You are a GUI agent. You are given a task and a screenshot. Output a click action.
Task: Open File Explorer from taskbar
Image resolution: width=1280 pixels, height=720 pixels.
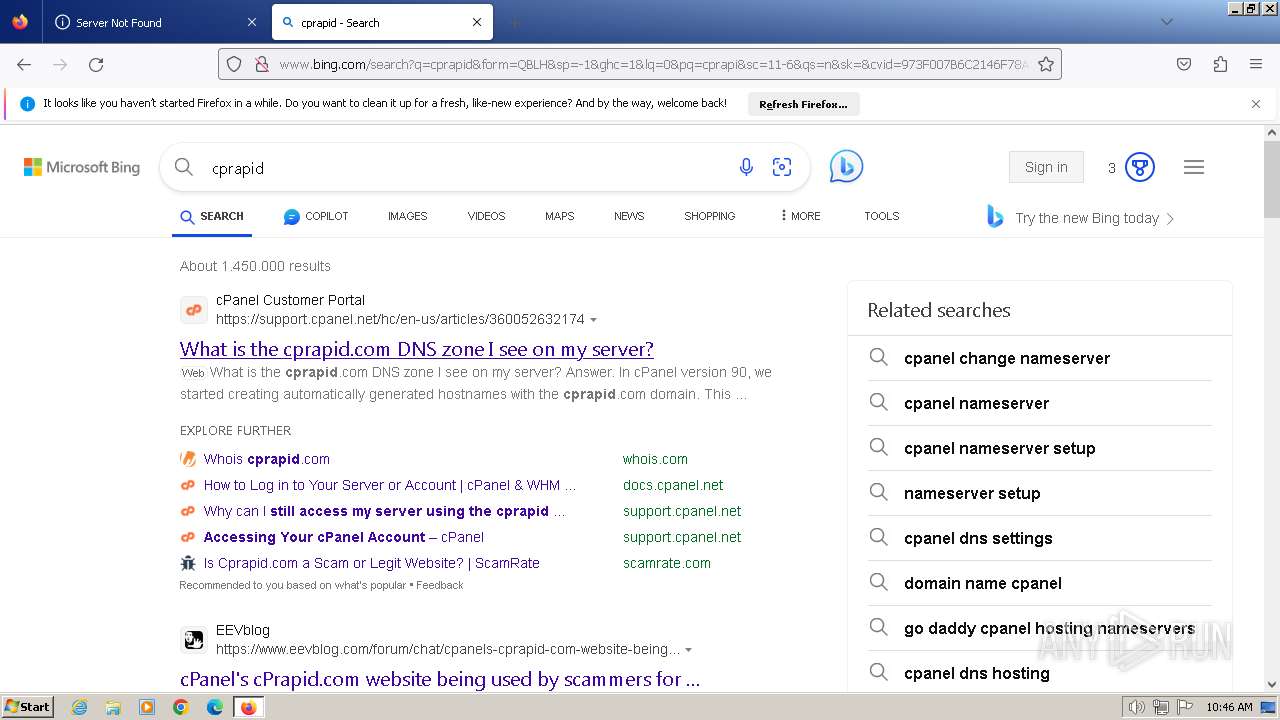[113, 707]
